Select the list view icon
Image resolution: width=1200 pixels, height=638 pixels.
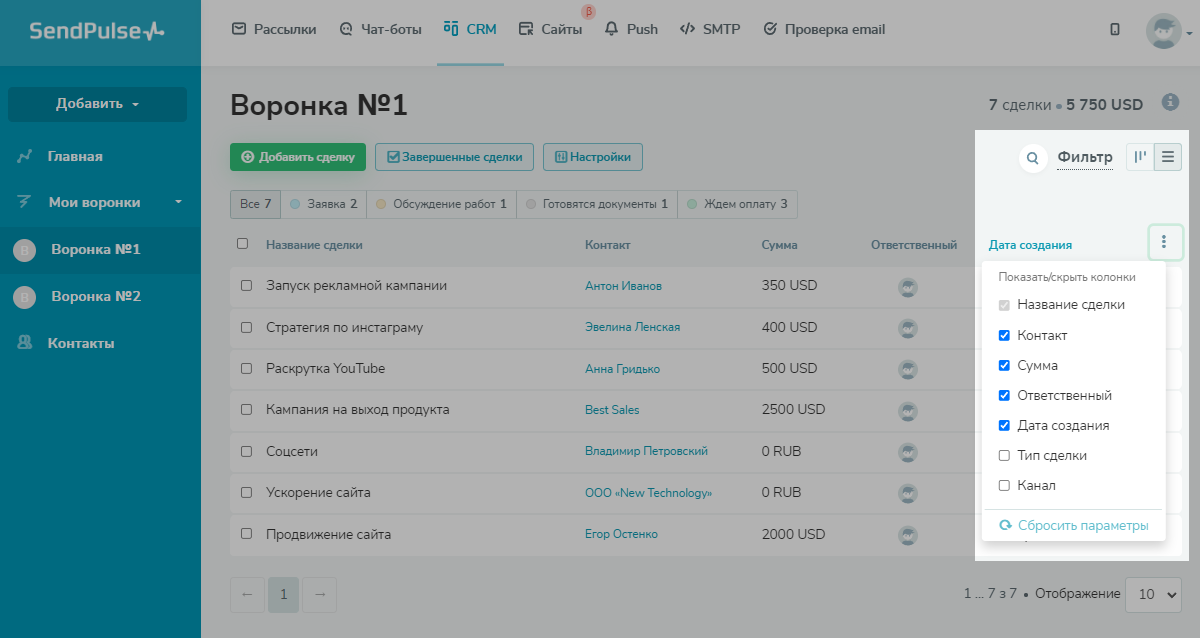point(1168,157)
